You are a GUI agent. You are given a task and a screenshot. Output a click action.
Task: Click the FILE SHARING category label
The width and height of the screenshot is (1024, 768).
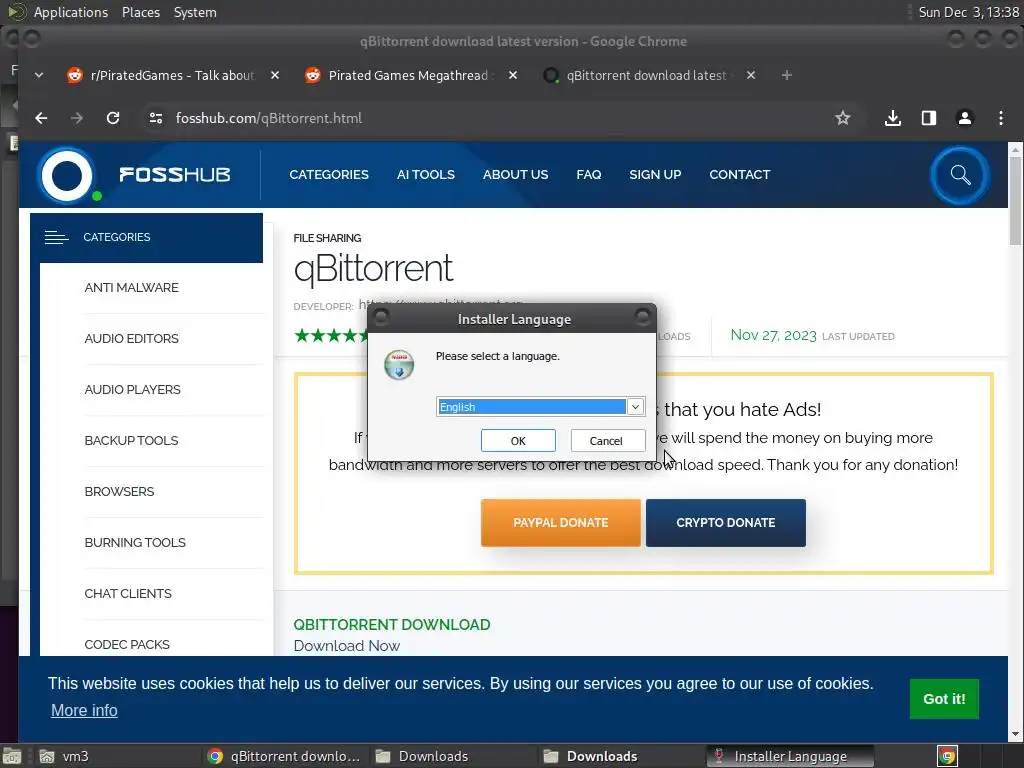click(327, 238)
